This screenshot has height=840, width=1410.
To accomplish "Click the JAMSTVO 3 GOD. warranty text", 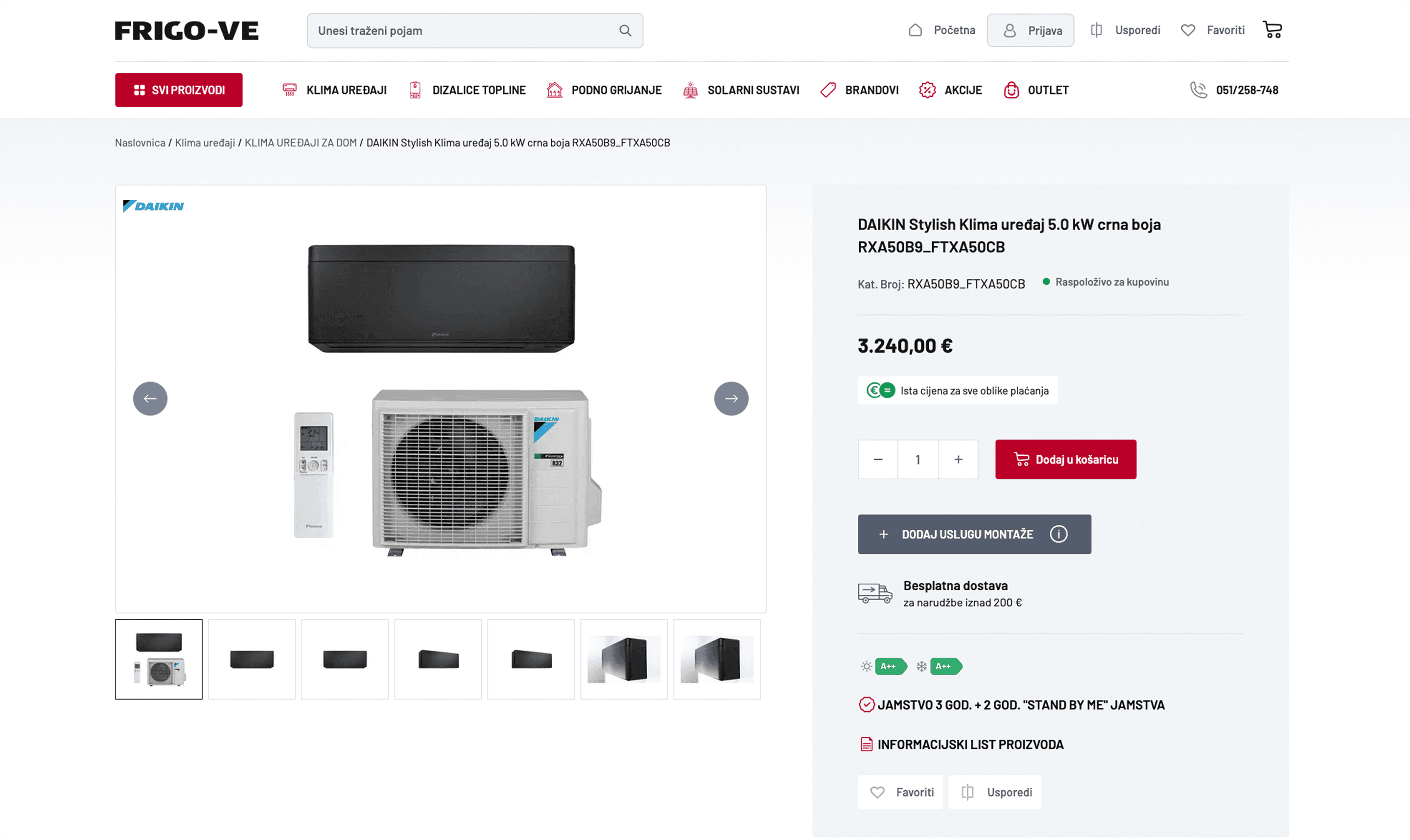I will tap(1021, 705).
